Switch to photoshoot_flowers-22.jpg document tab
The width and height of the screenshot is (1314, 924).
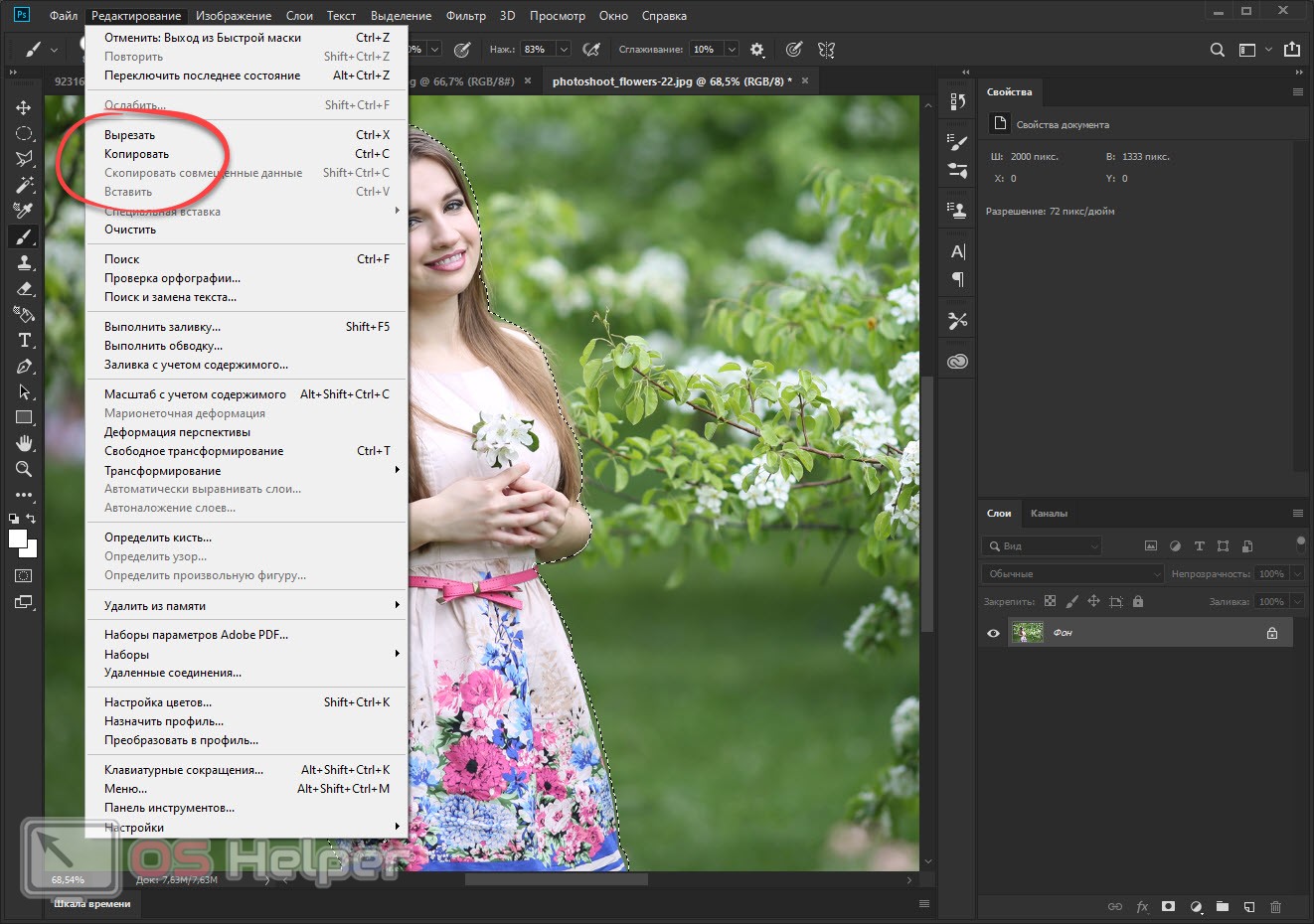(672, 81)
